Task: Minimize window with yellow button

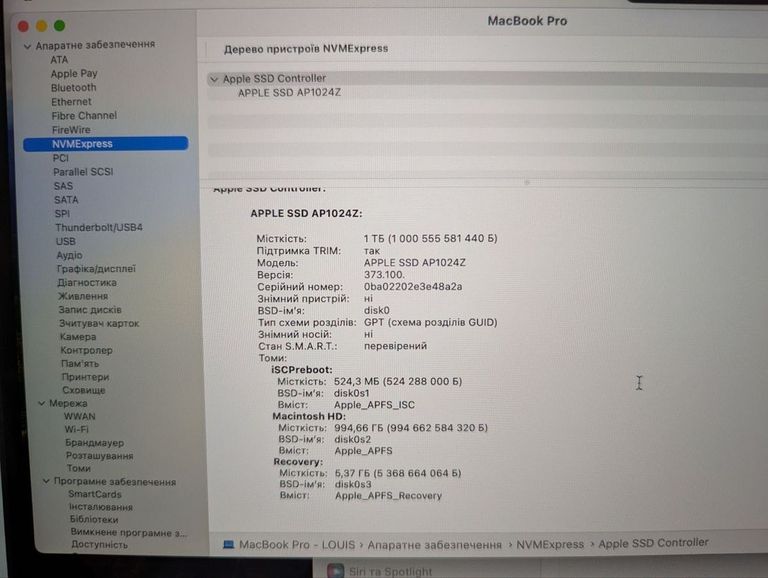Action: [42, 26]
